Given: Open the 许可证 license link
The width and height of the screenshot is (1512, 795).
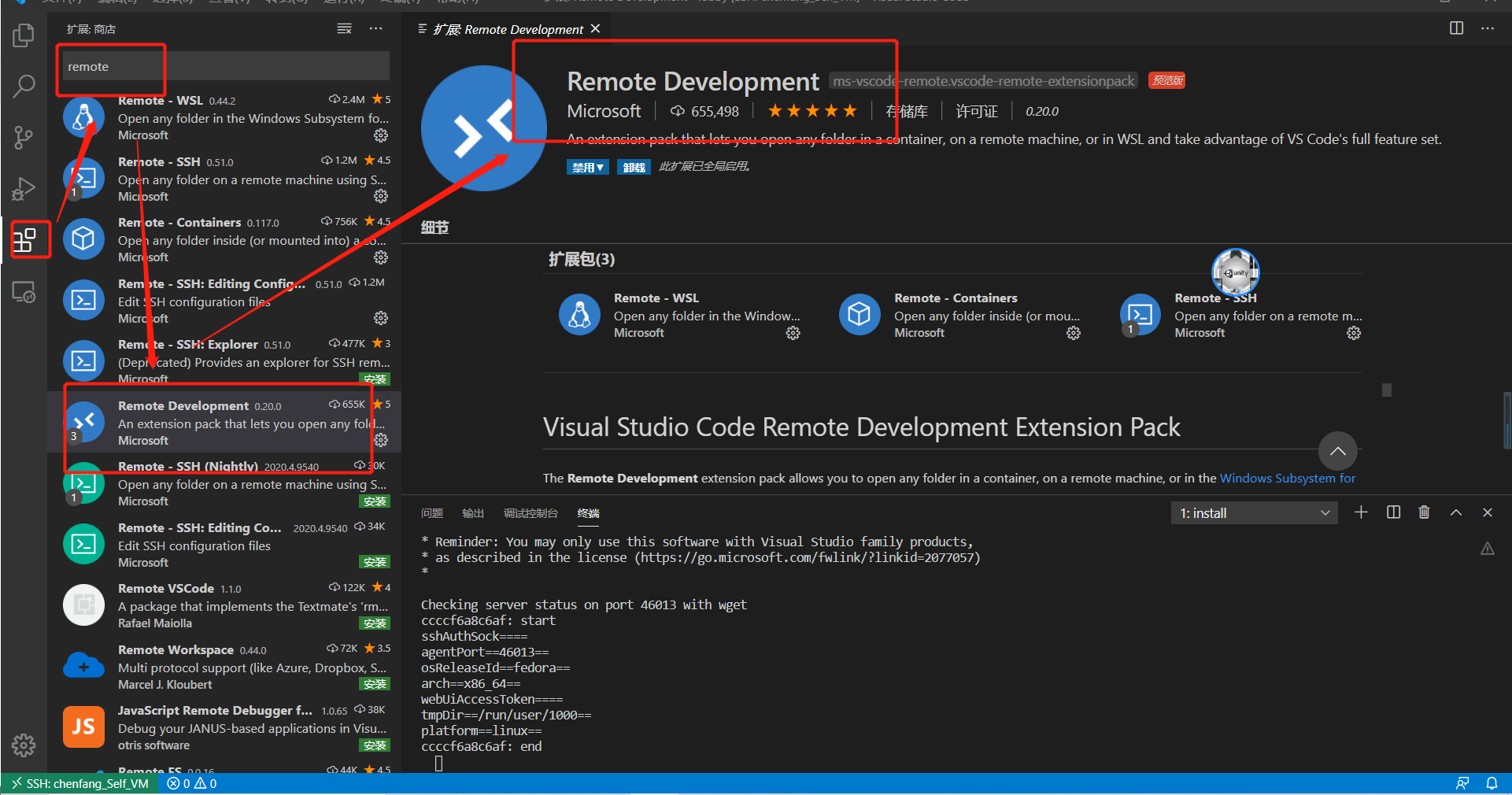Looking at the screenshot, I should [977, 111].
